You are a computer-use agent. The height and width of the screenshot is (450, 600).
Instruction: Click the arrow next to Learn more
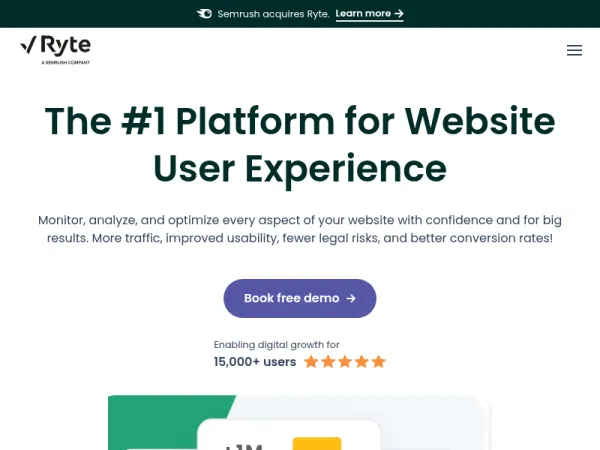pyautogui.click(x=399, y=14)
